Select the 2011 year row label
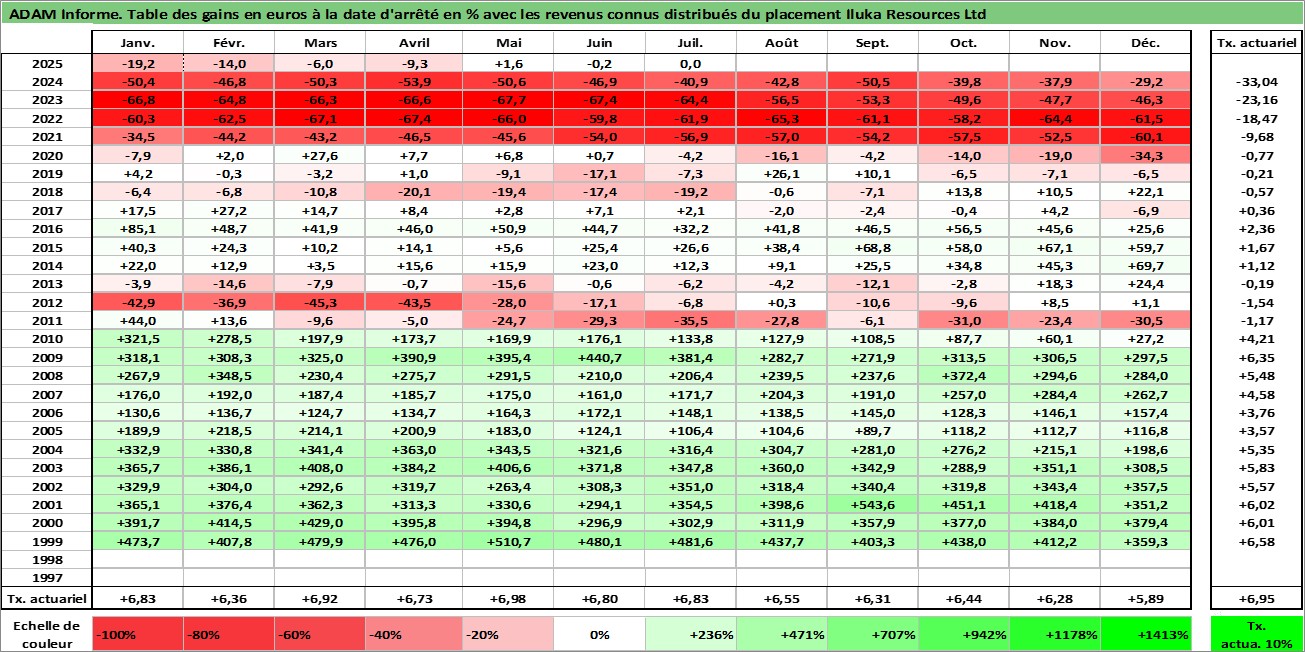 pyautogui.click(x=47, y=320)
